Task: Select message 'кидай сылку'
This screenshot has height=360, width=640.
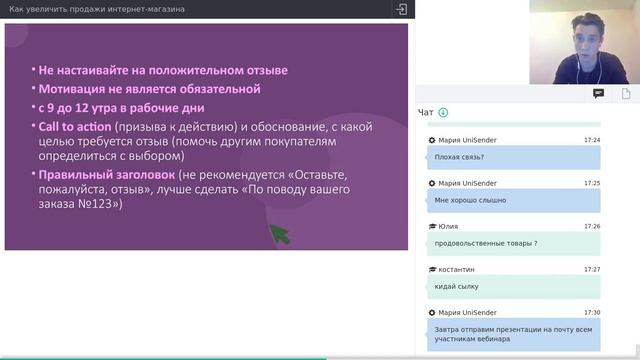Action: coord(513,287)
